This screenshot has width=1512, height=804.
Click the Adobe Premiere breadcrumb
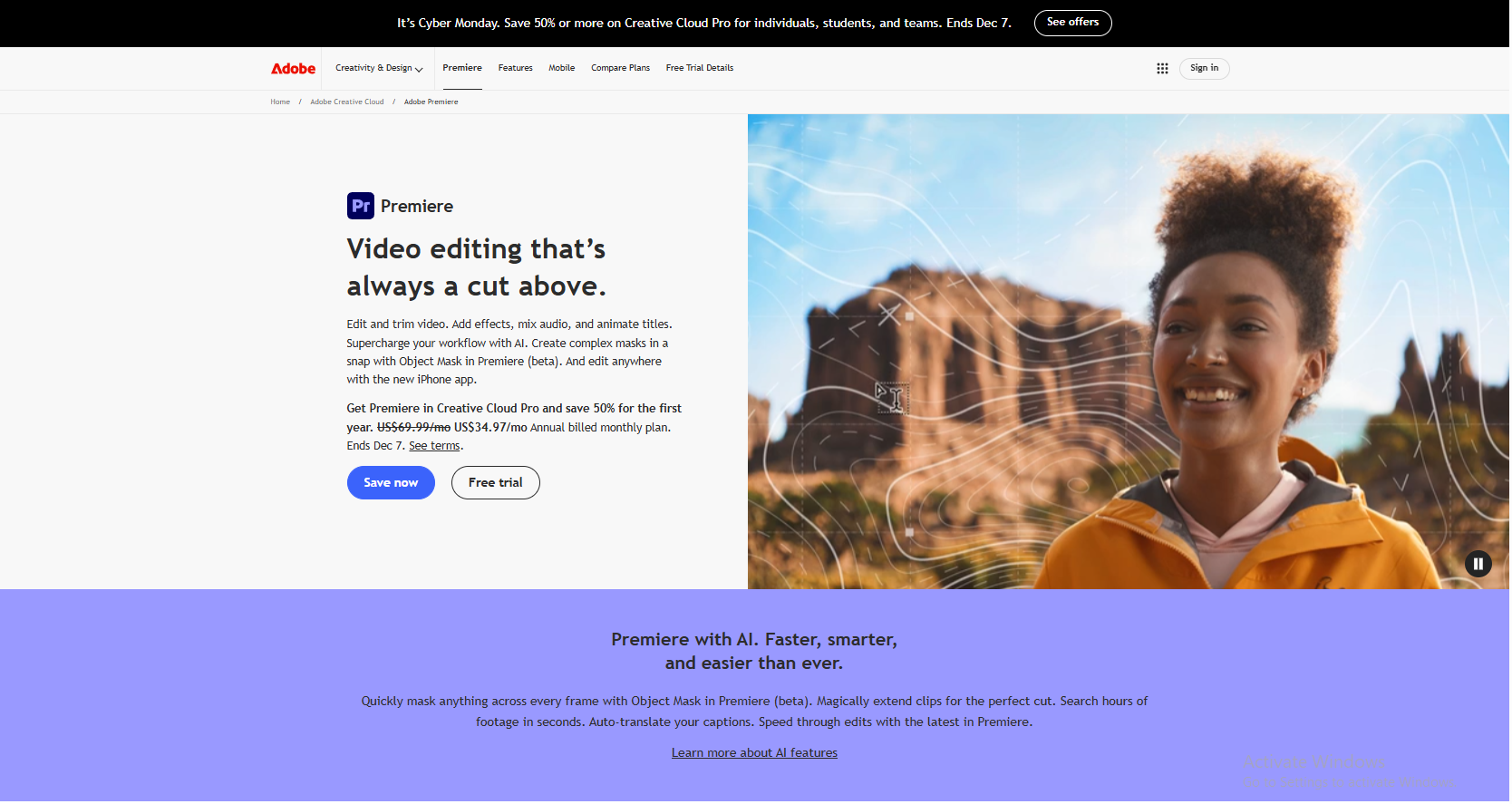coord(431,102)
